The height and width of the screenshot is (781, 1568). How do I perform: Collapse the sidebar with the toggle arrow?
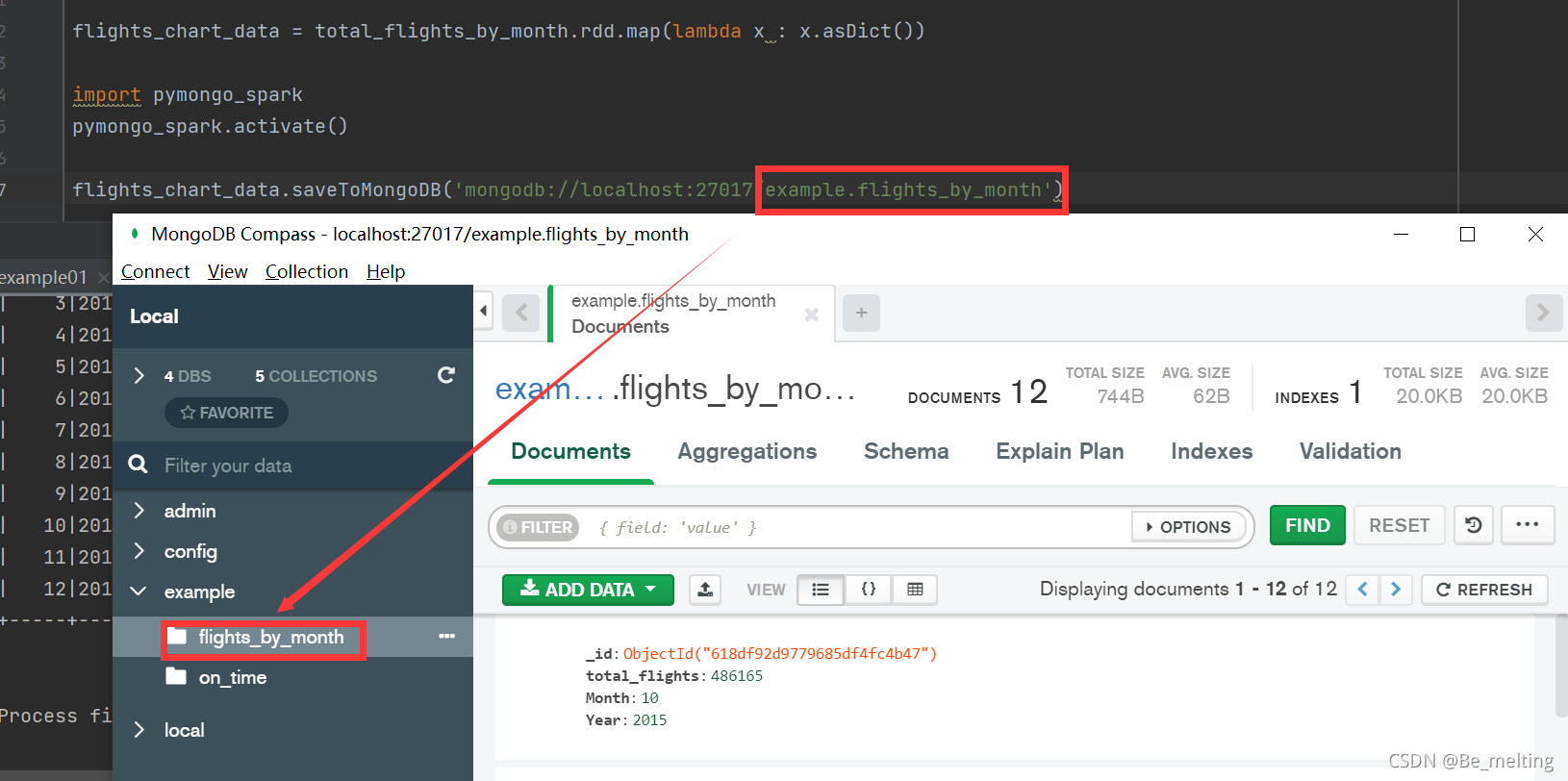484,311
